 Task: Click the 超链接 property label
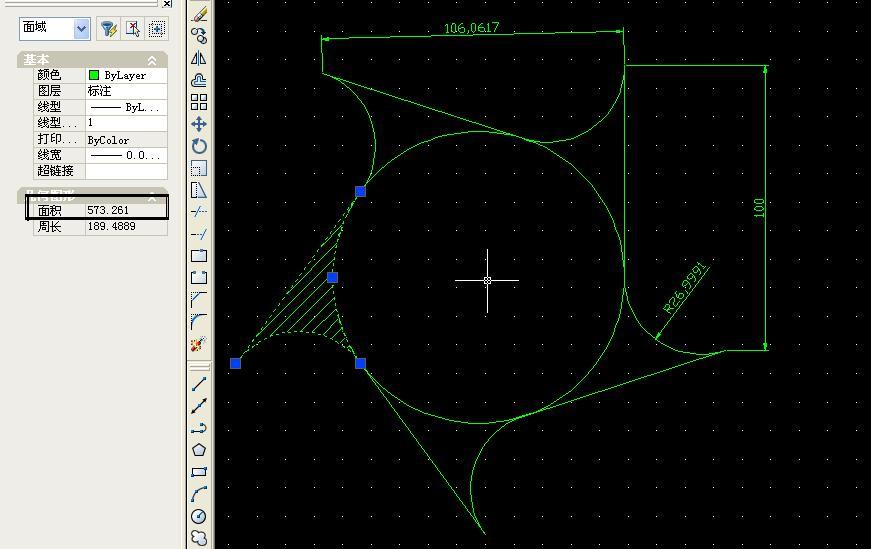tap(55, 171)
